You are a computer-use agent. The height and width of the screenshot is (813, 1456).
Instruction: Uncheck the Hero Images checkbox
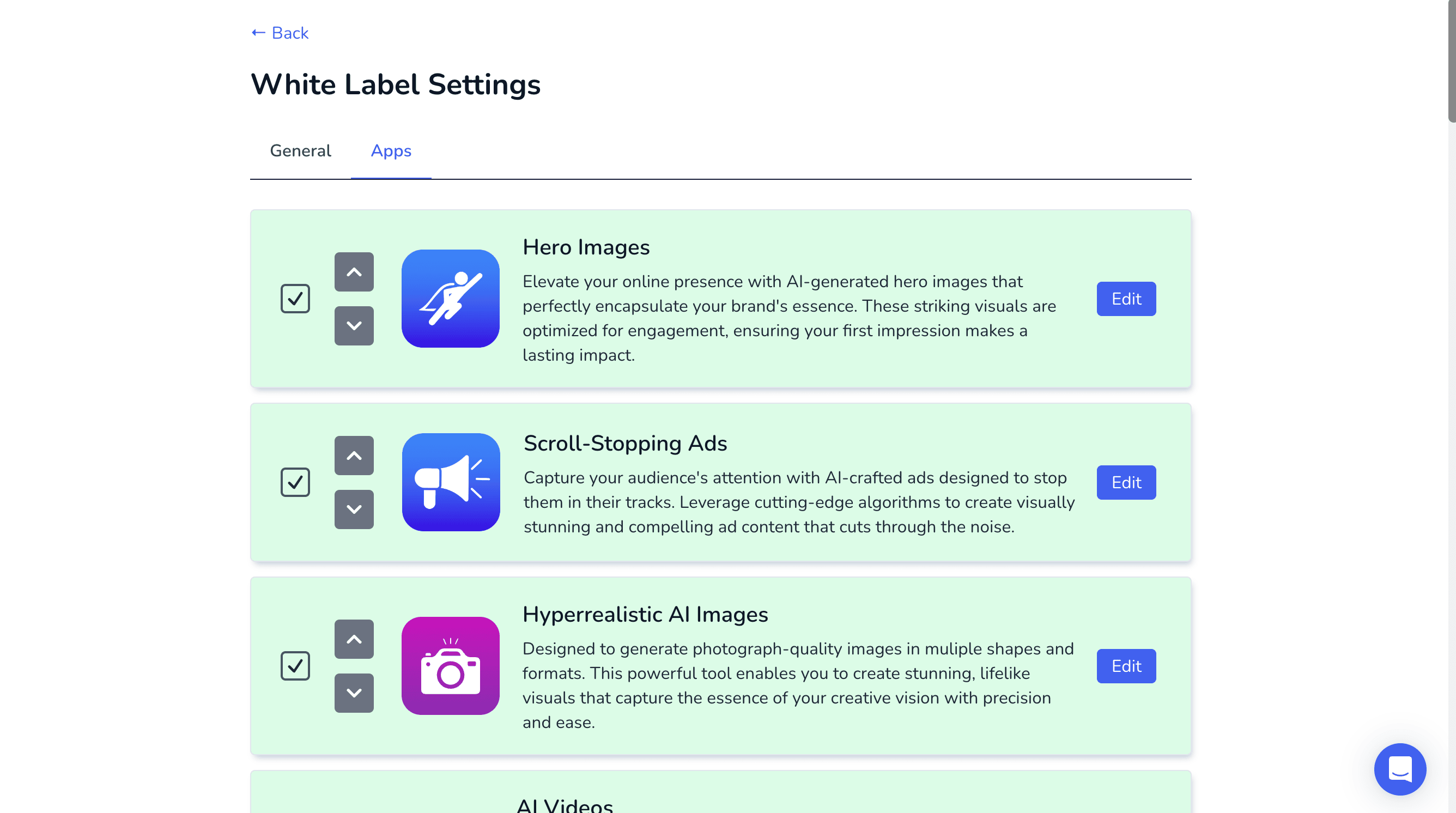[295, 299]
